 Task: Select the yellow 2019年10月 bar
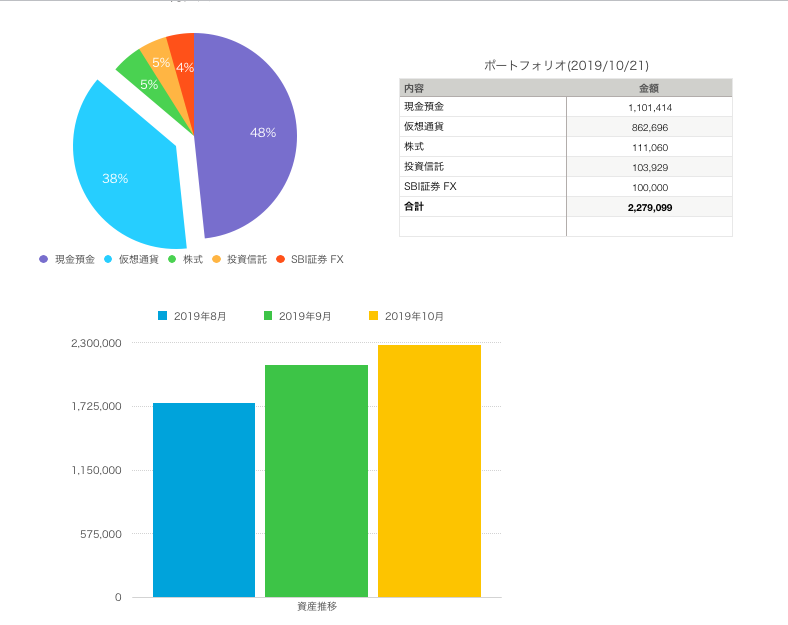tap(430, 471)
